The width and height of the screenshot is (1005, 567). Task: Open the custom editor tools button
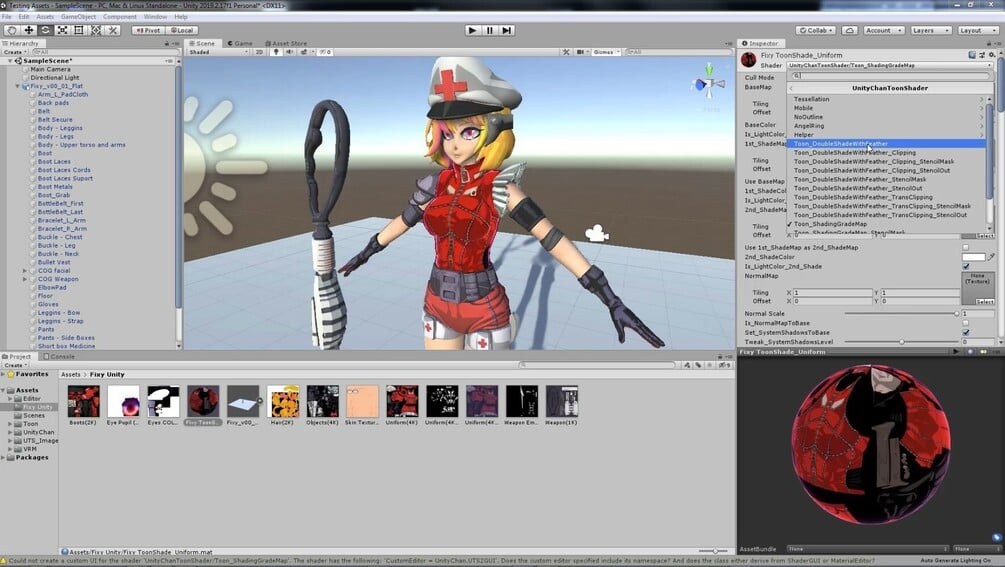point(112,30)
